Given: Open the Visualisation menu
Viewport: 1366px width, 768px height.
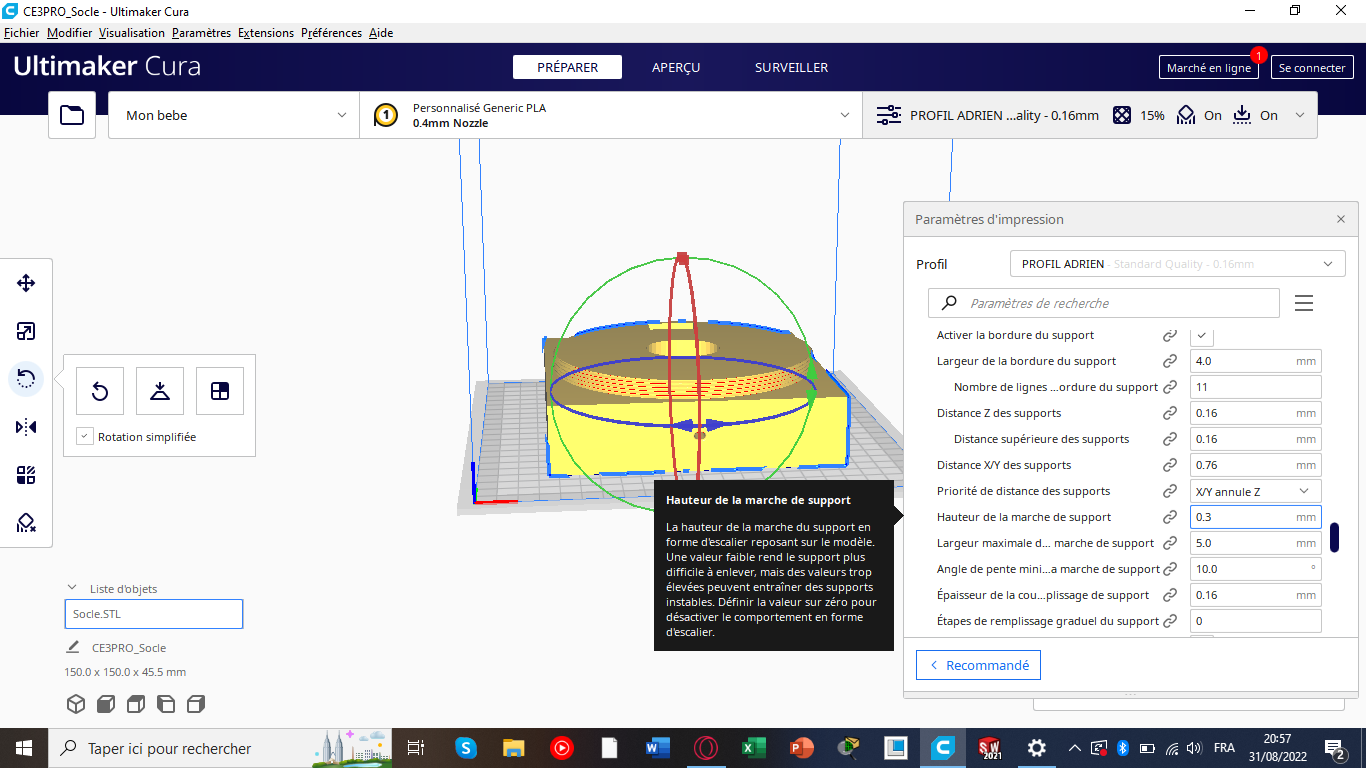Looking at the screenshot, I should (132, 33).
